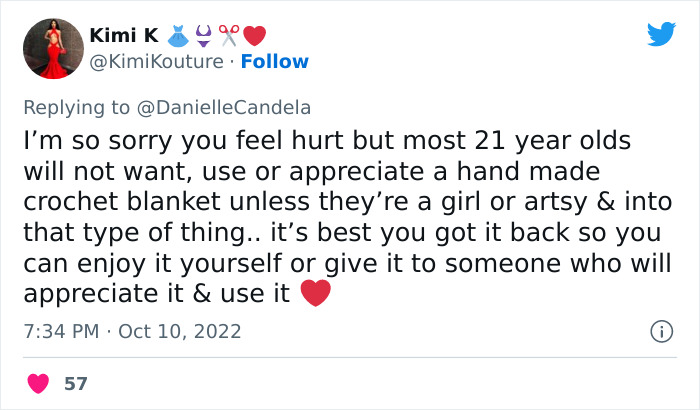Click the red heart ending the tweet text
700x410 pixels.
[315, 294]
